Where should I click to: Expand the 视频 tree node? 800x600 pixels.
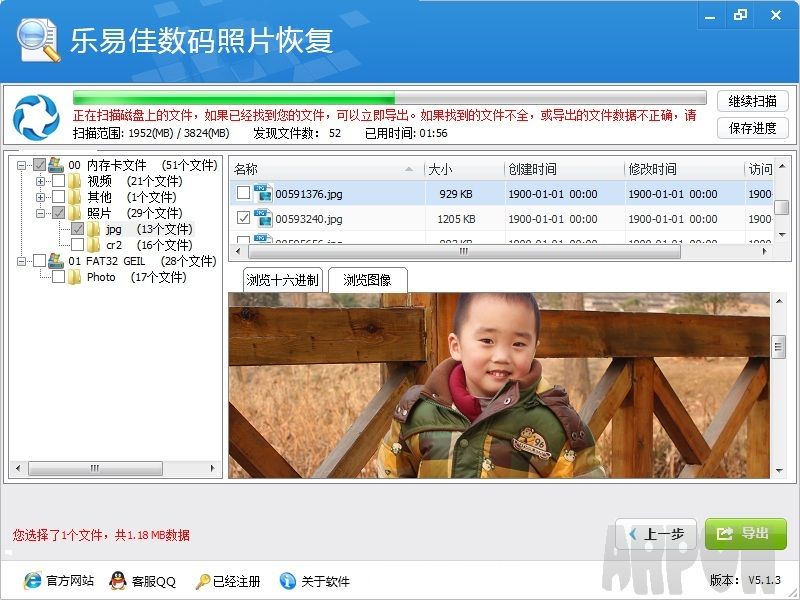41,181
